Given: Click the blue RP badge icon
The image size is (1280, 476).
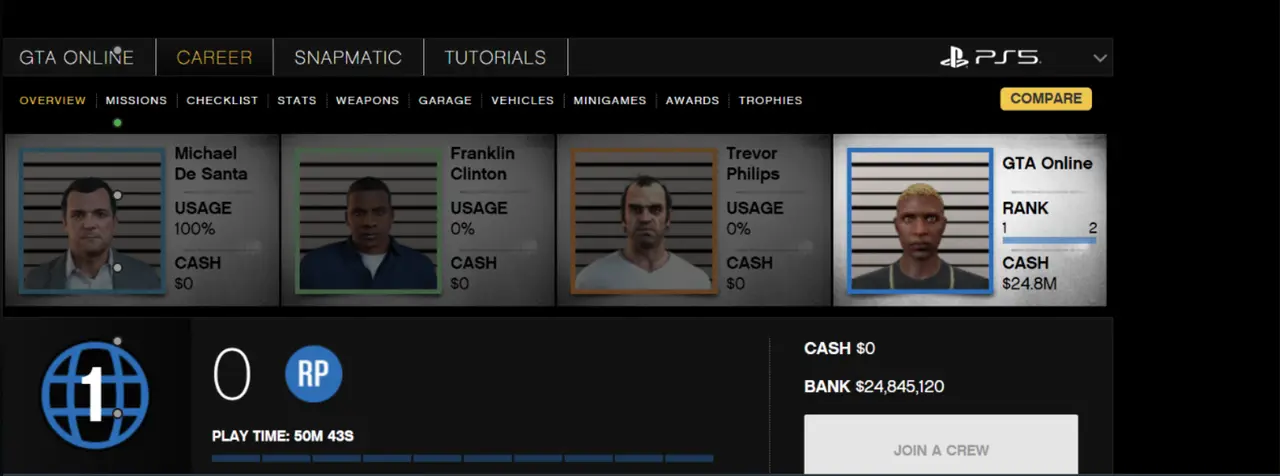Looking at the screenshot, I should [x=314, y=374].
